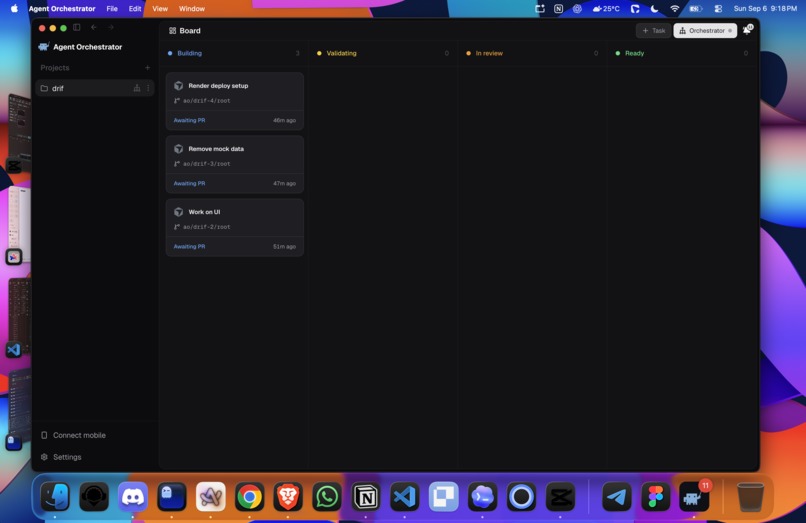Click the Notion menu bar icon
This screenshot has height=523, width=806.
pos(558,8)
